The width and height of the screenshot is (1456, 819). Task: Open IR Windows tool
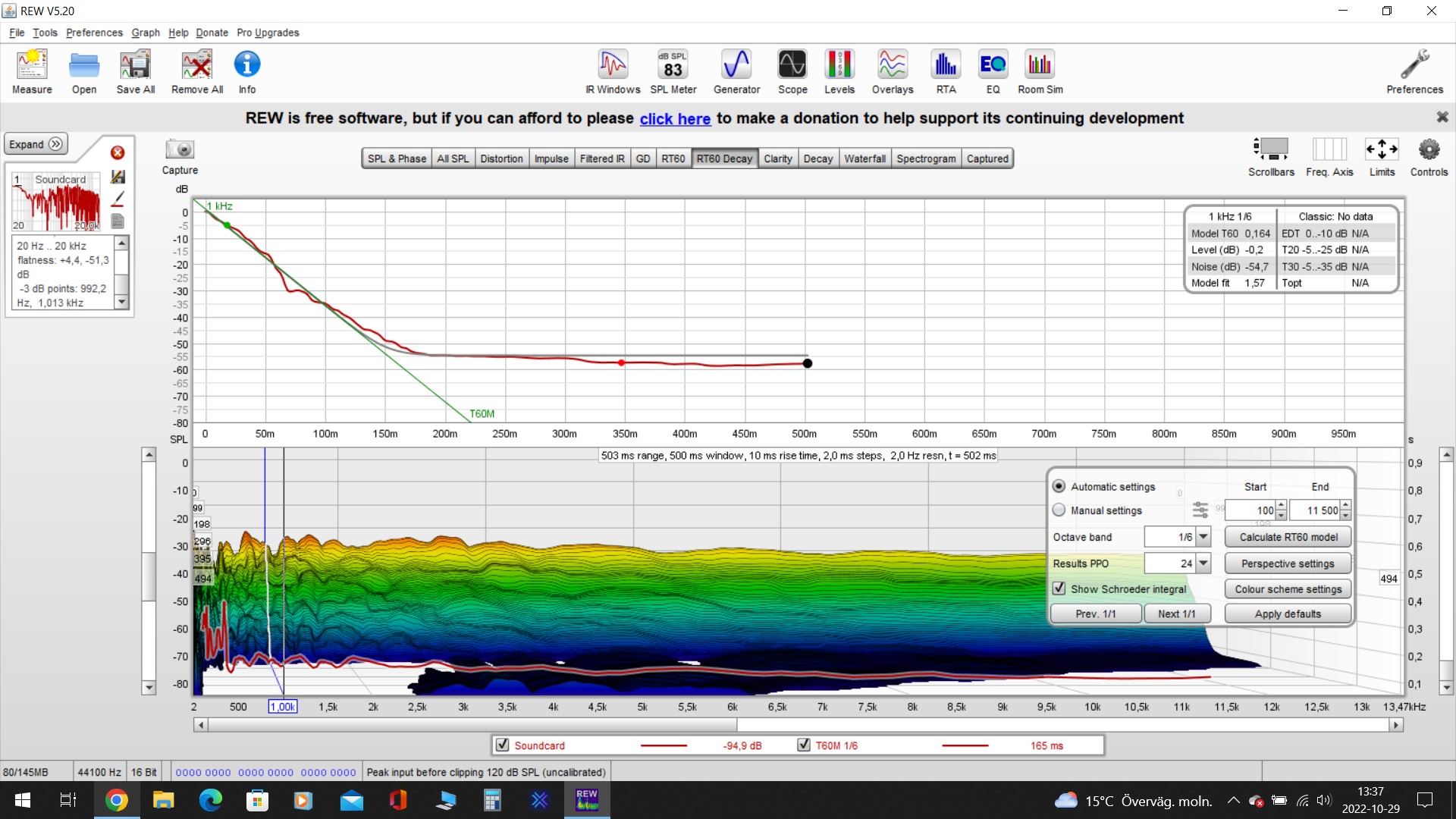[613, 72]
